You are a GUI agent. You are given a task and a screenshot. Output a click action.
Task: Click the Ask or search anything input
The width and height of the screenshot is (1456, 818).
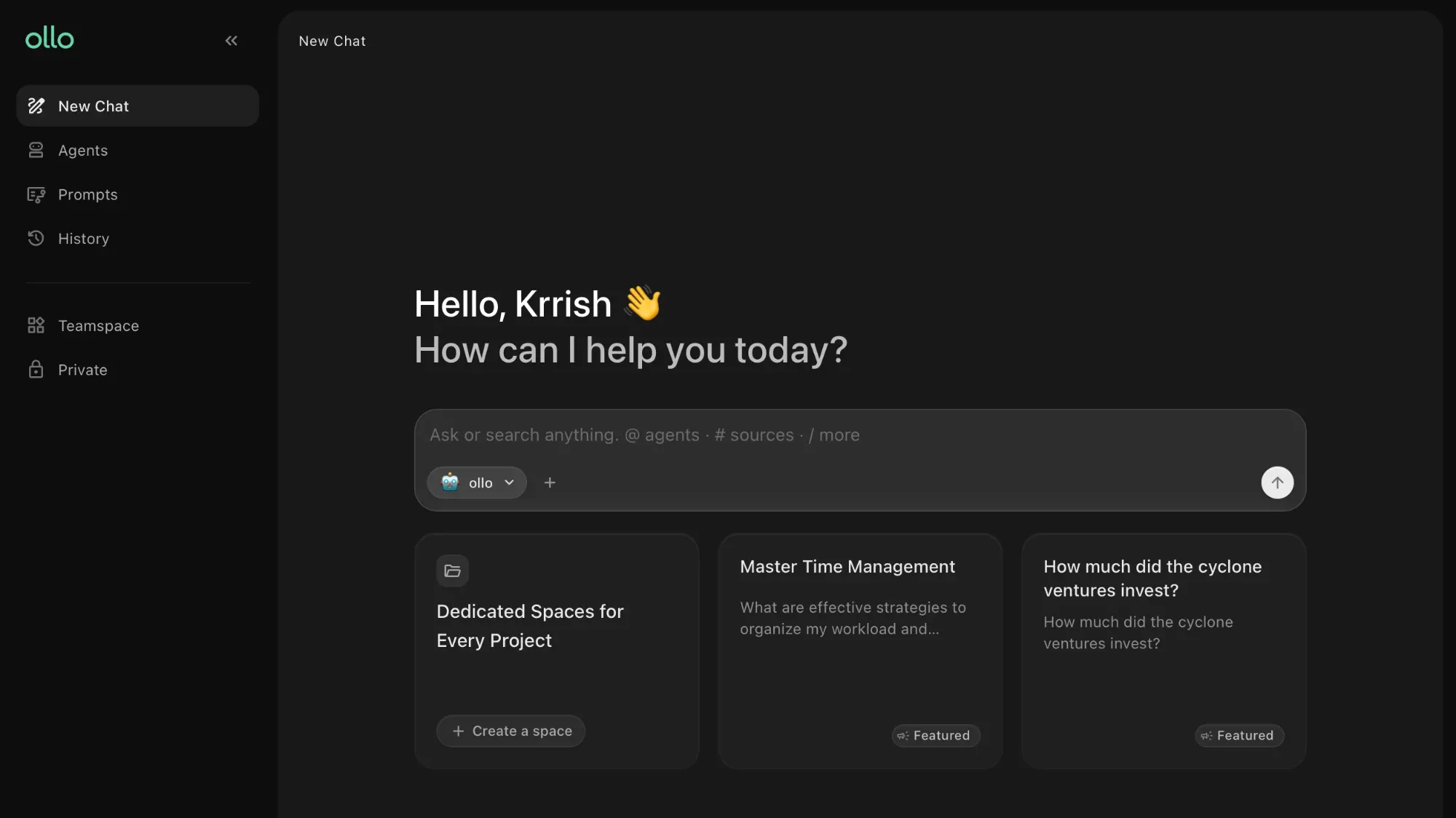coord(859,434)
